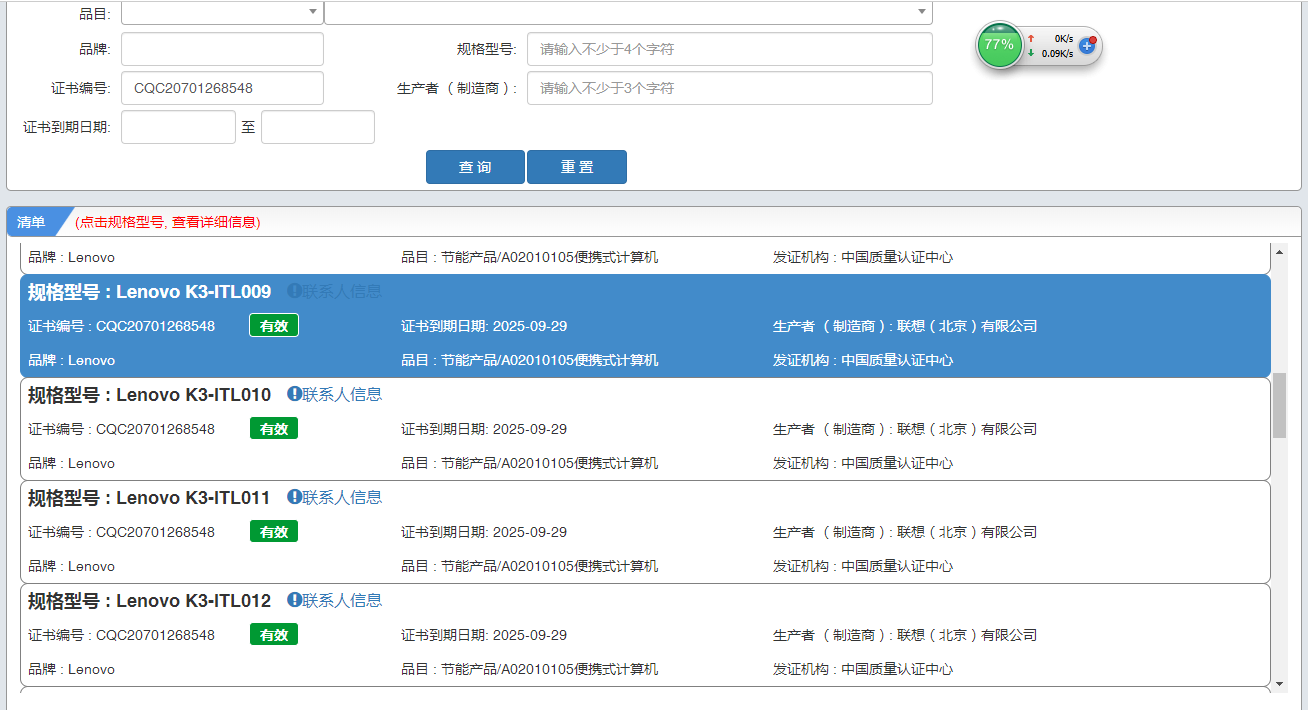Click into the 规格型号 search field

(x=730, y=49)
